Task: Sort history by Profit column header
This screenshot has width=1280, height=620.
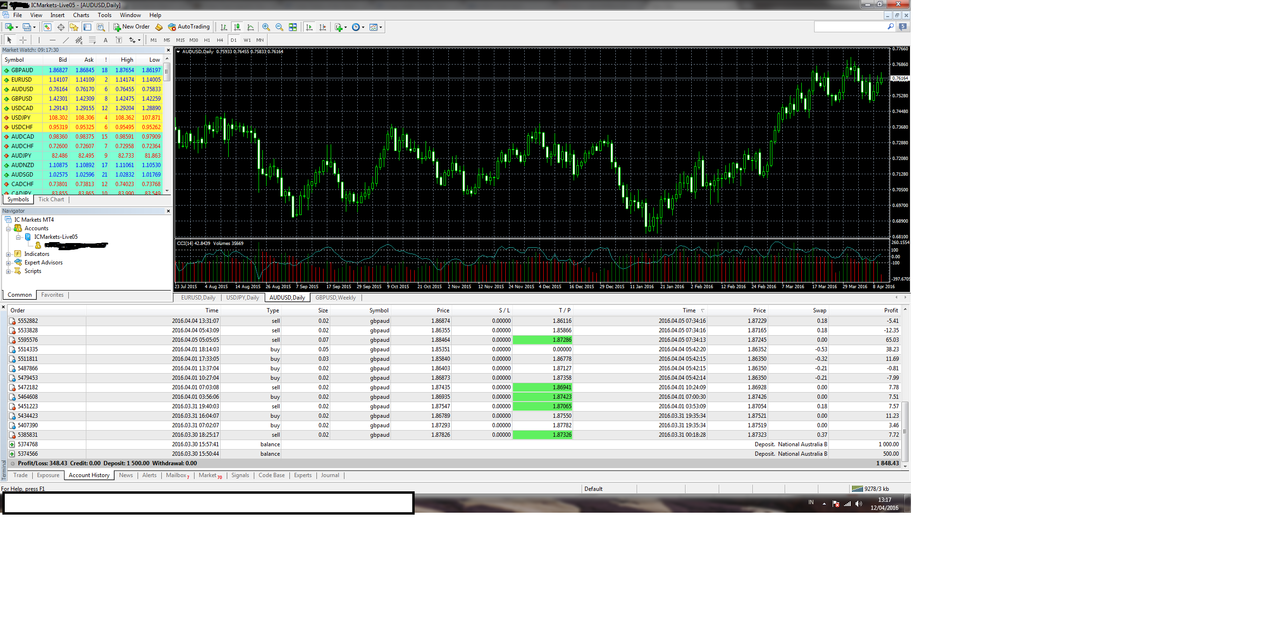Action: 891,310
